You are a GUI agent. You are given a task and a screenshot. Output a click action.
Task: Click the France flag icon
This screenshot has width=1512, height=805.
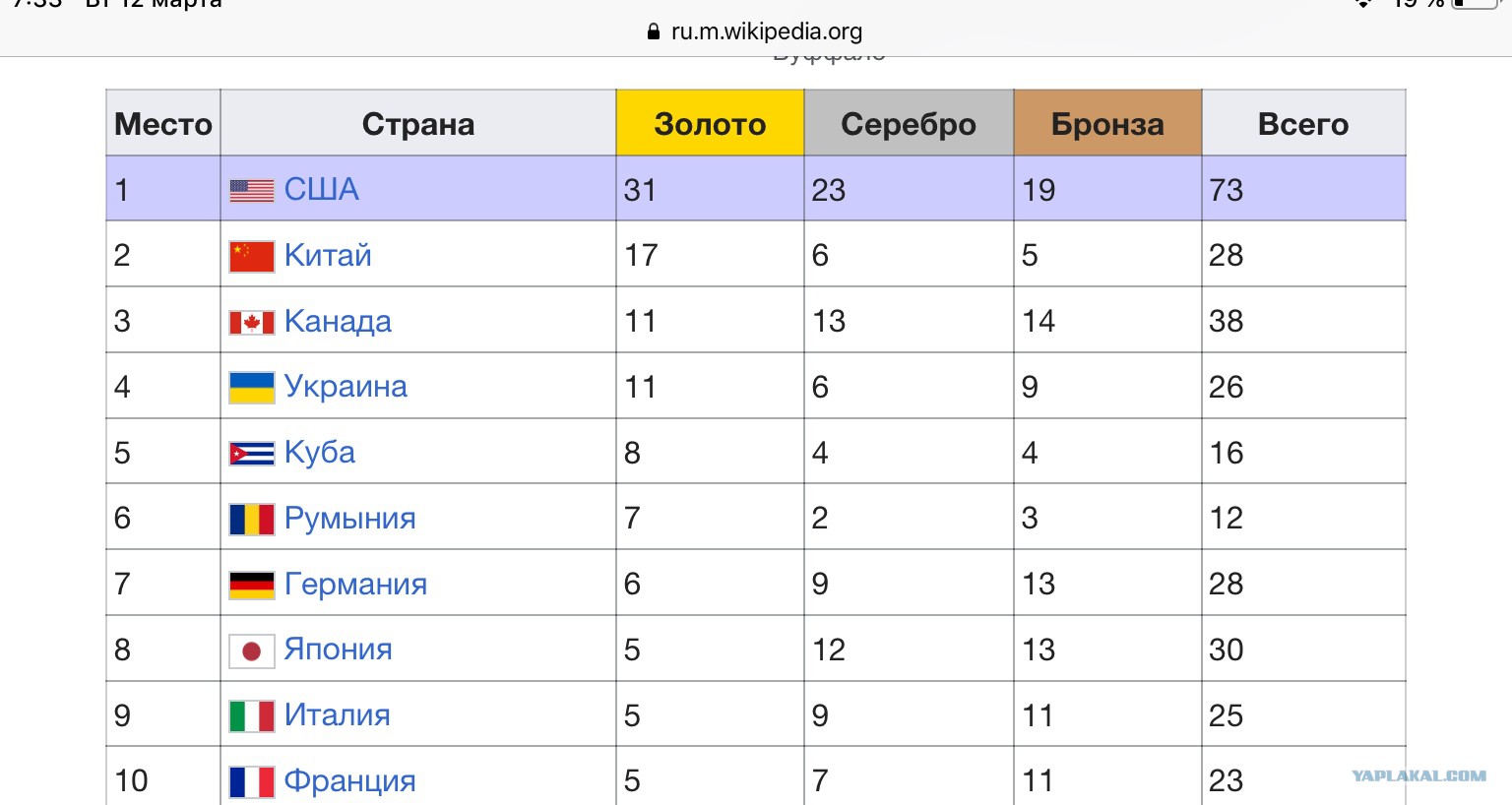[x=252, y=781]
